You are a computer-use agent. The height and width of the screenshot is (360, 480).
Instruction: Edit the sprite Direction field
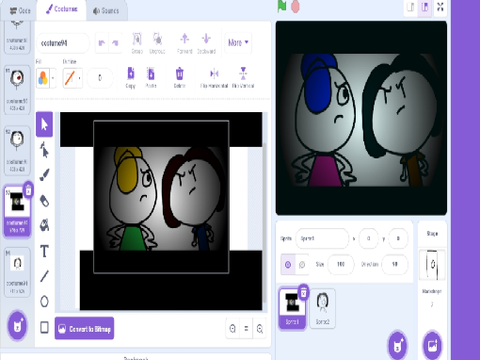(x=395, y=264)
